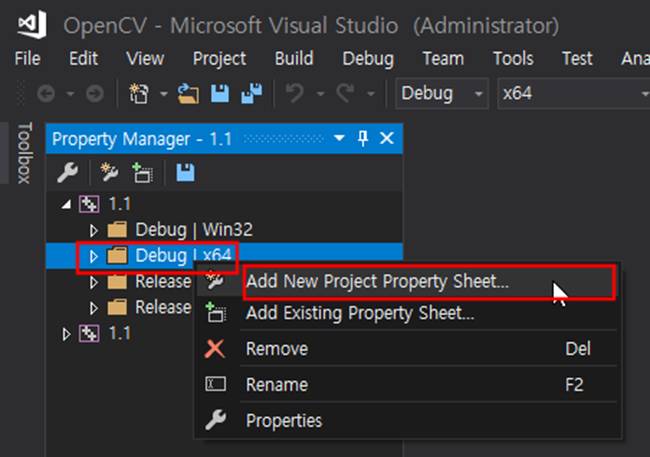This screenshot has width=650, height=457.
Task: Collapse the top 1.1 project node
Action: click(x=66, y=204)
